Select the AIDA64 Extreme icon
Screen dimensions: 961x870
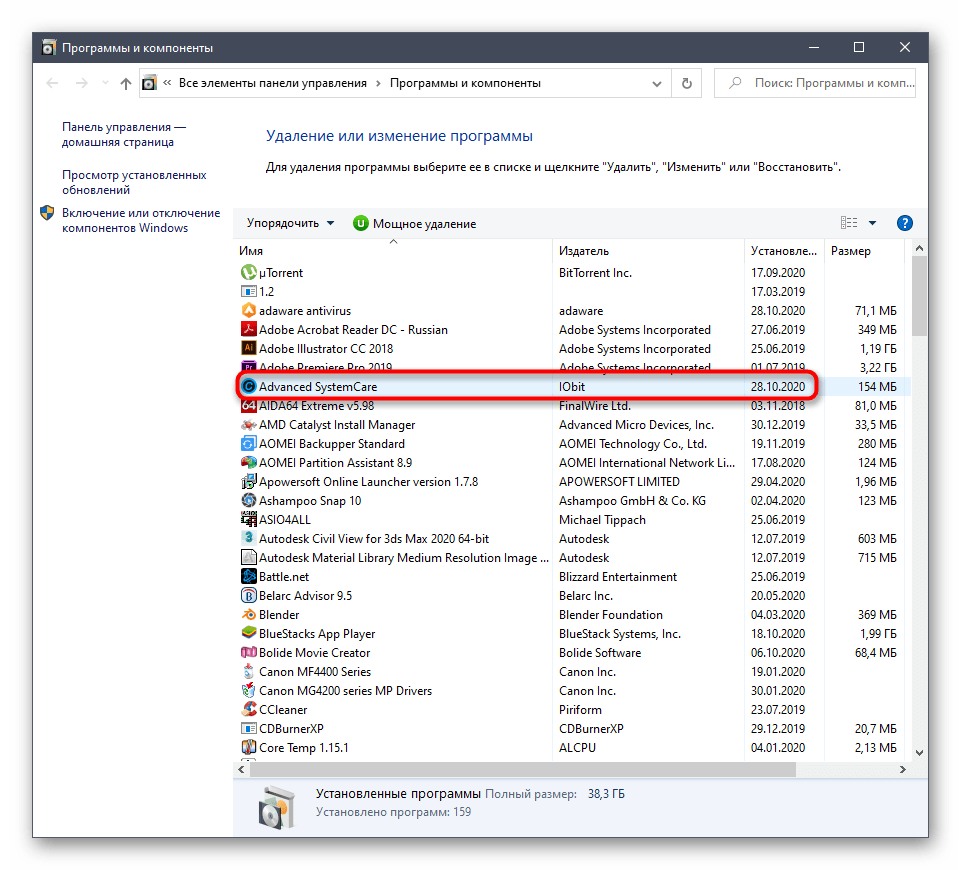(x=249, y=406)
